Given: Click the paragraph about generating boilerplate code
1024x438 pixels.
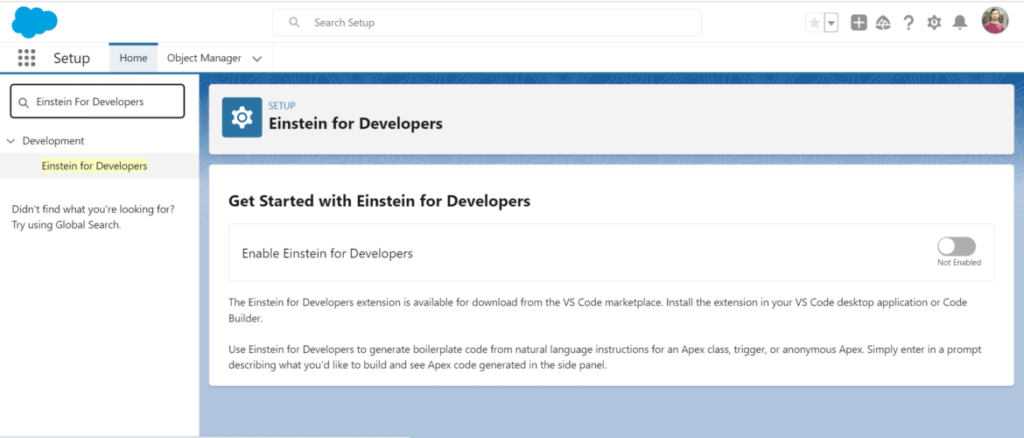Looking at the screenshot, I should [x=605, y=358].
